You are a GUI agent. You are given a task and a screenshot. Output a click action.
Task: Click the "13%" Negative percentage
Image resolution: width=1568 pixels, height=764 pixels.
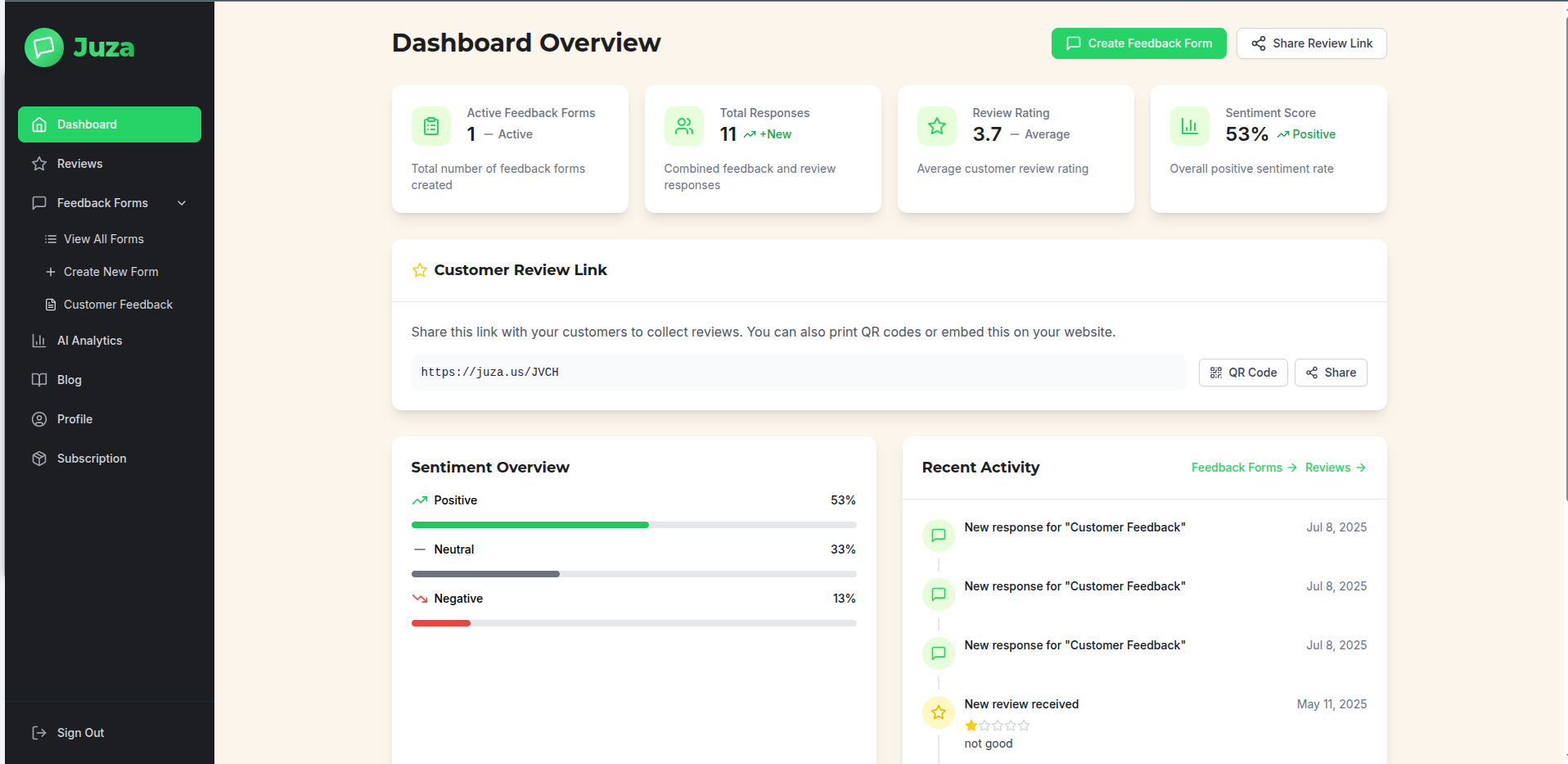tap(844, 599)
